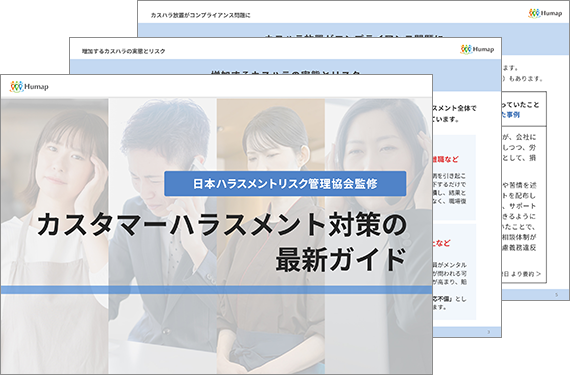The image size is (570, 375).
Task: Open the カスハラ放置がコンプライアンス問題に slide header
Action: (200, 15)
